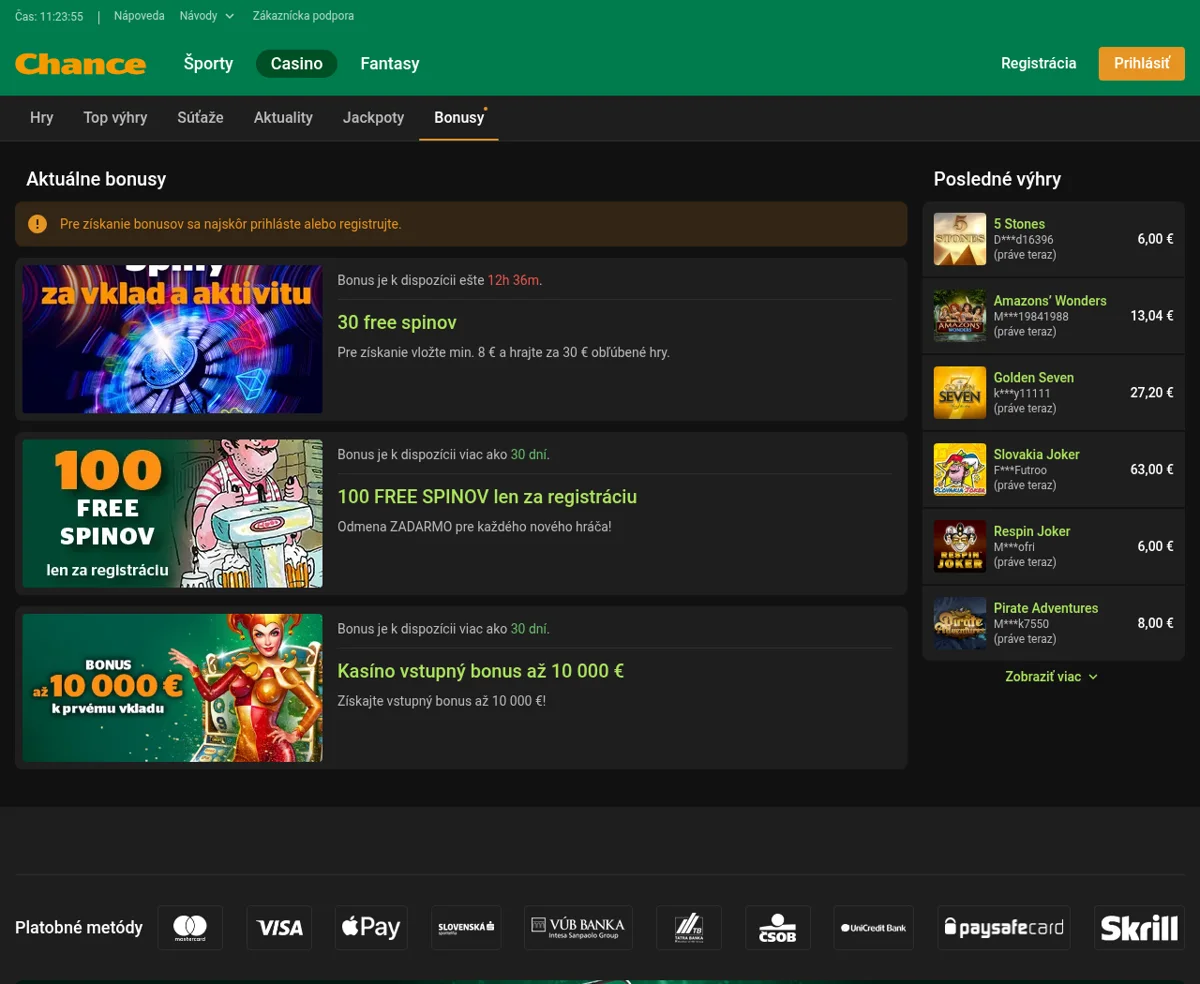Click the Bonus až 10 000 € banner image
The height and width of the screenshot is (984, 1200).
(172, 688)
